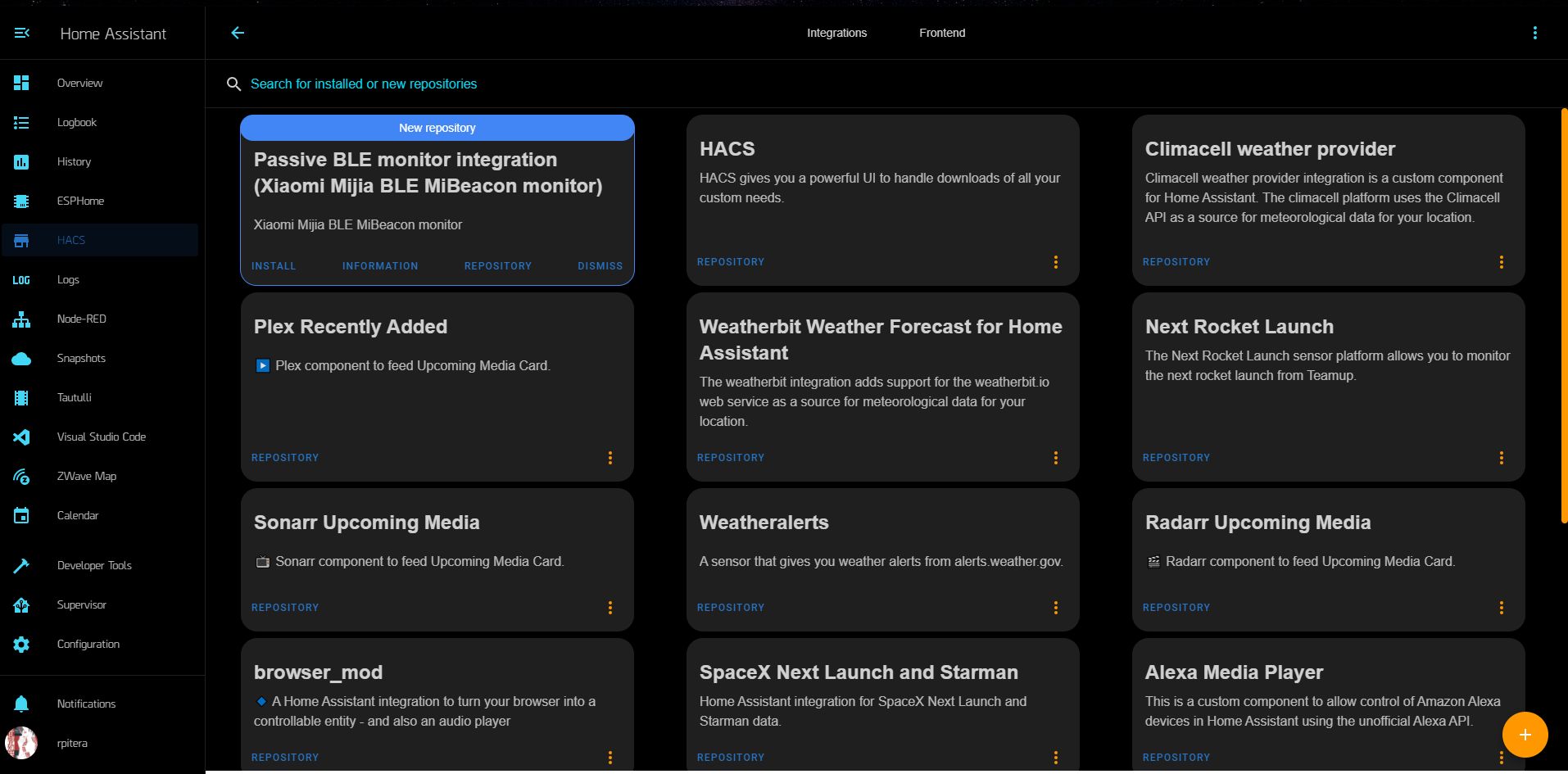
Task: Install the Passive BLE monitor integration
Action: (x=274, y=266)
